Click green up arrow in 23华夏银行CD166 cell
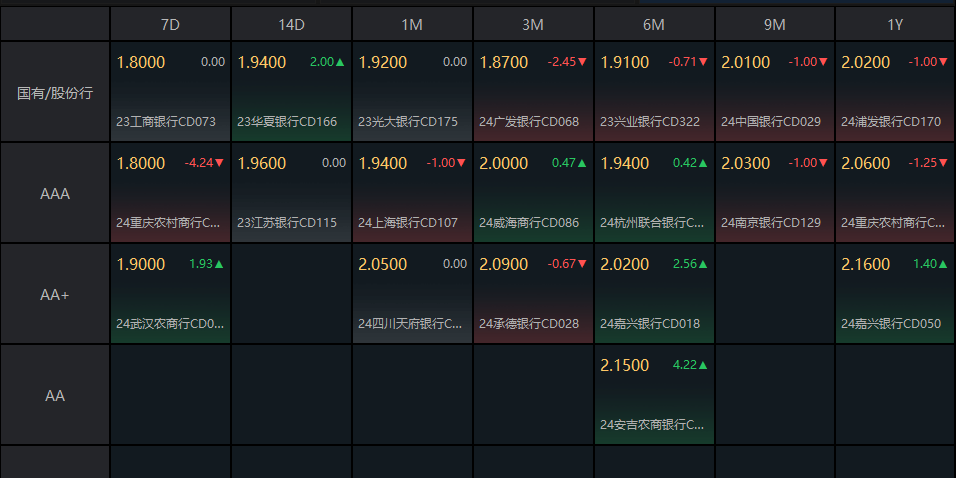Image resolution: width=956 pixels, height=478 pixels. (x=340, y=62)
